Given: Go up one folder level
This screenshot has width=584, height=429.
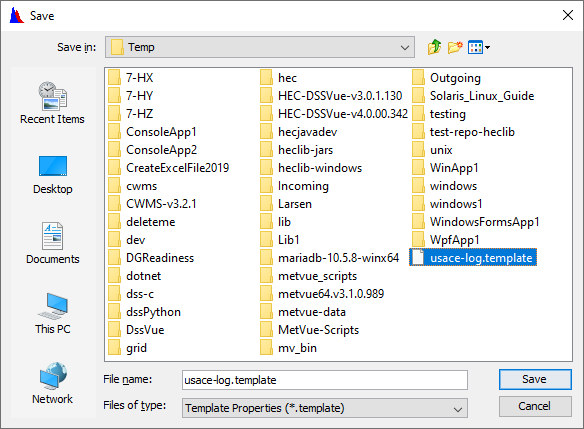Looking at the screenshot, I should click(434, 47).
